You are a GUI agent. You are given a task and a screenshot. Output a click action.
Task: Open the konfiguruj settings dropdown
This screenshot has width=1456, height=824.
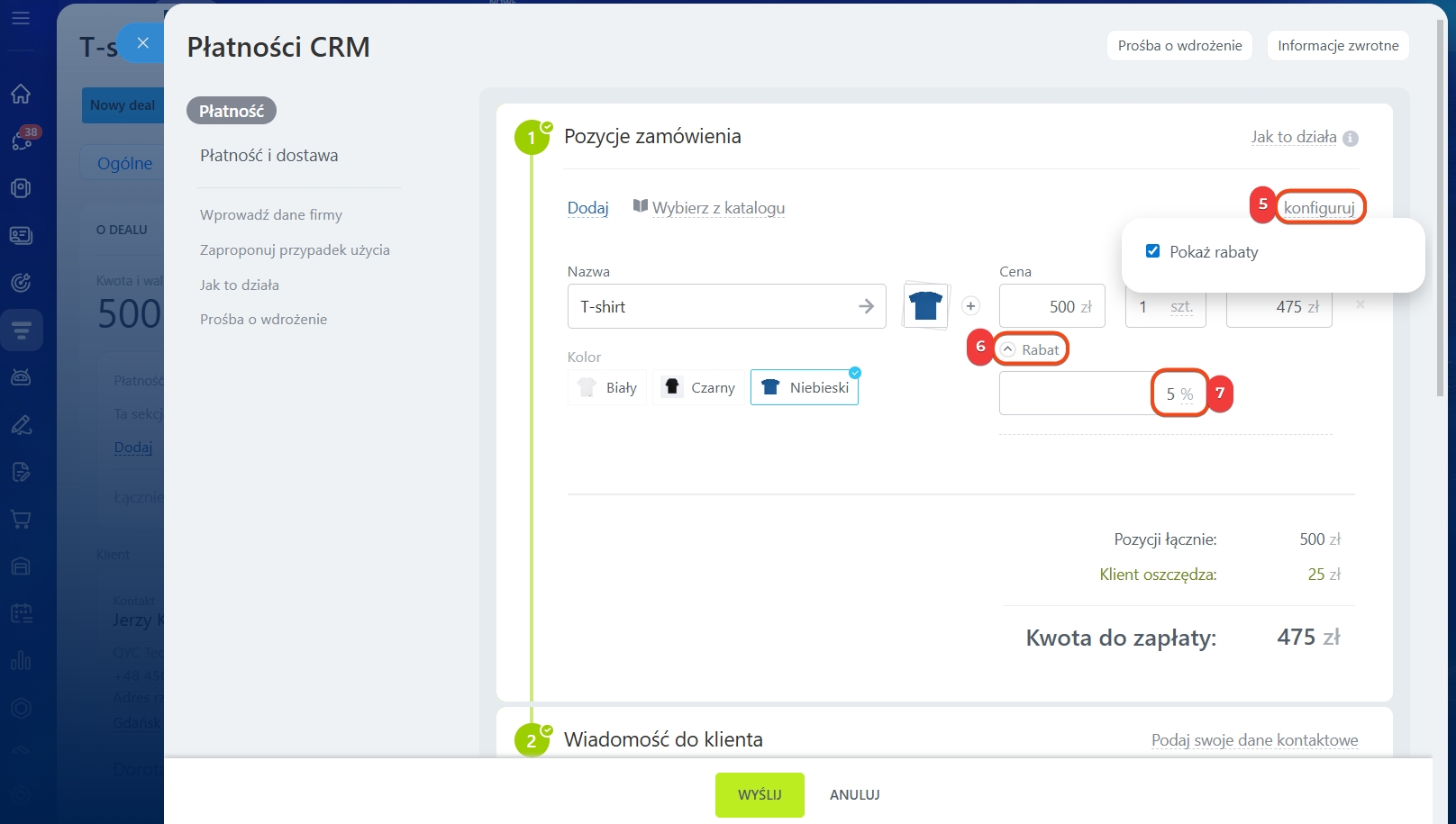point(1319,208)
